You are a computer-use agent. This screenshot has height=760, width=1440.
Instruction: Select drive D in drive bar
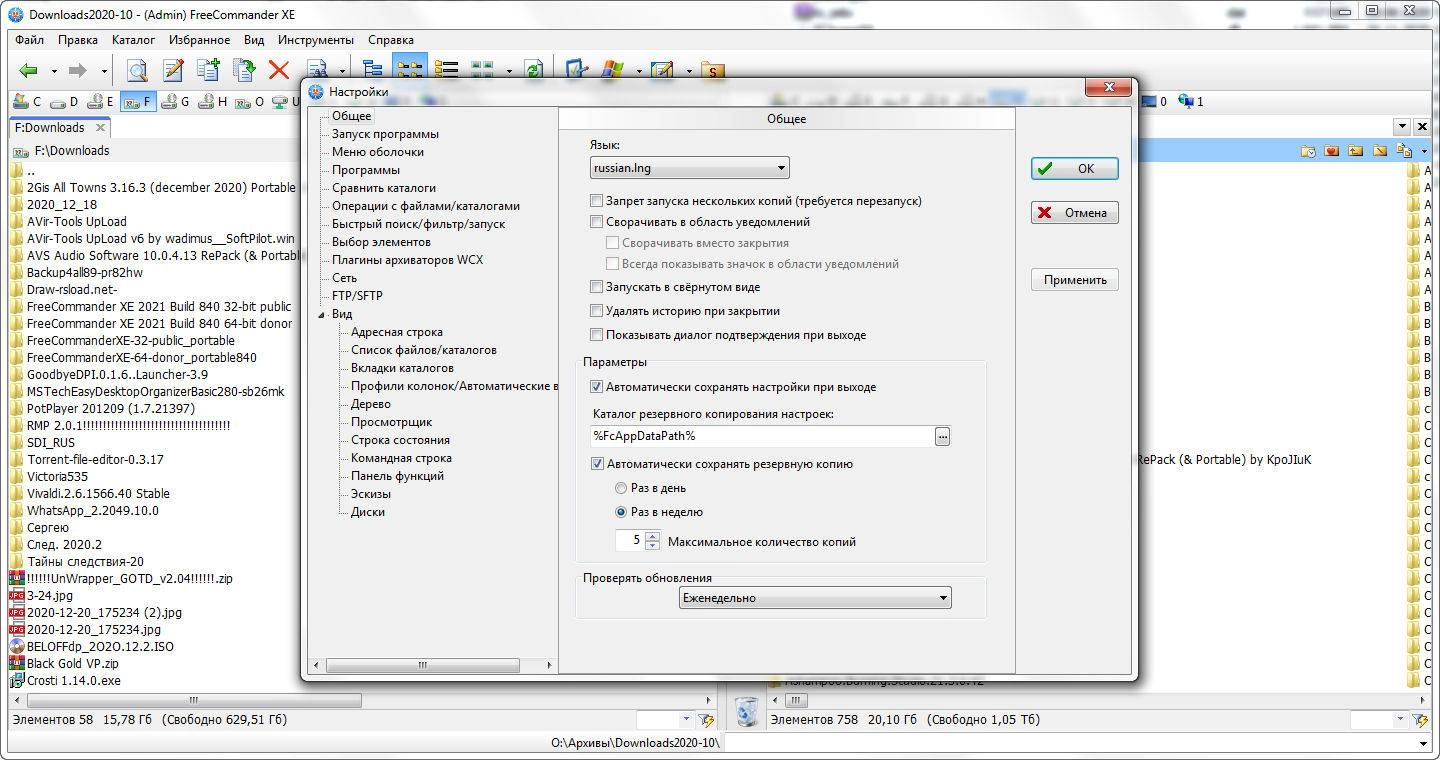coord(64,101)
